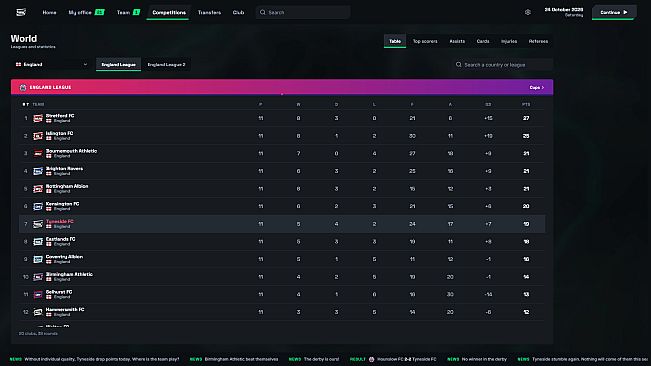The image size is (651, 366).
Task: Click Selhurst FC team name
Action: click(59, 292)
